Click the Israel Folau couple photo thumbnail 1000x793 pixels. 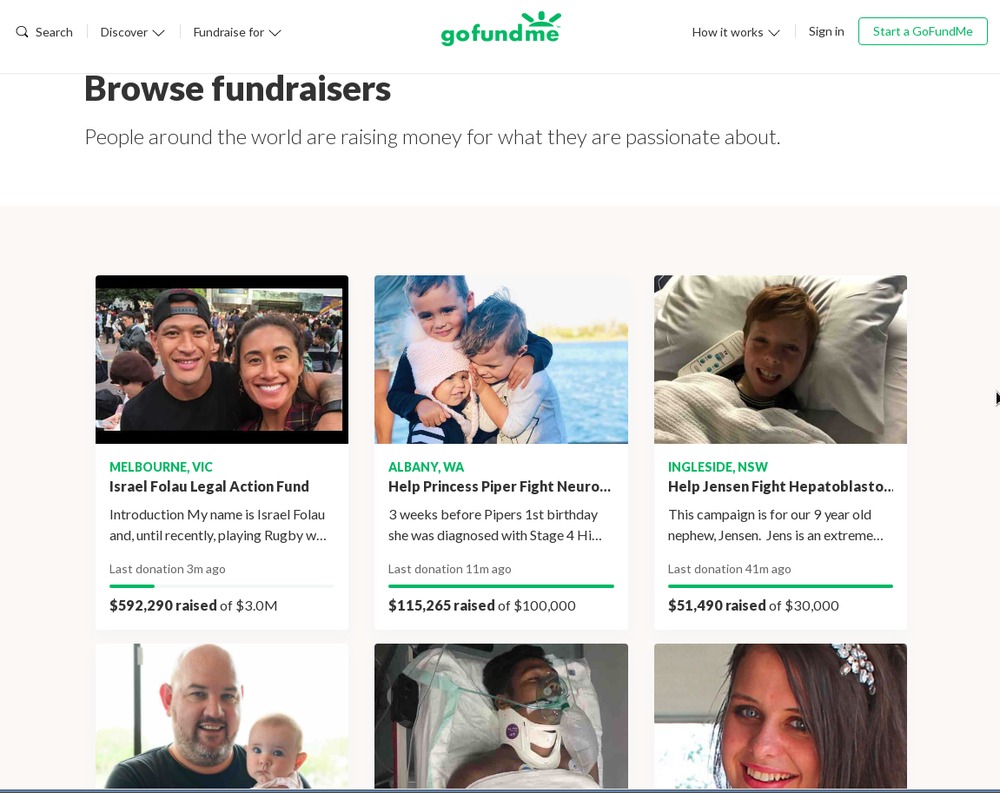coord(222,359)
